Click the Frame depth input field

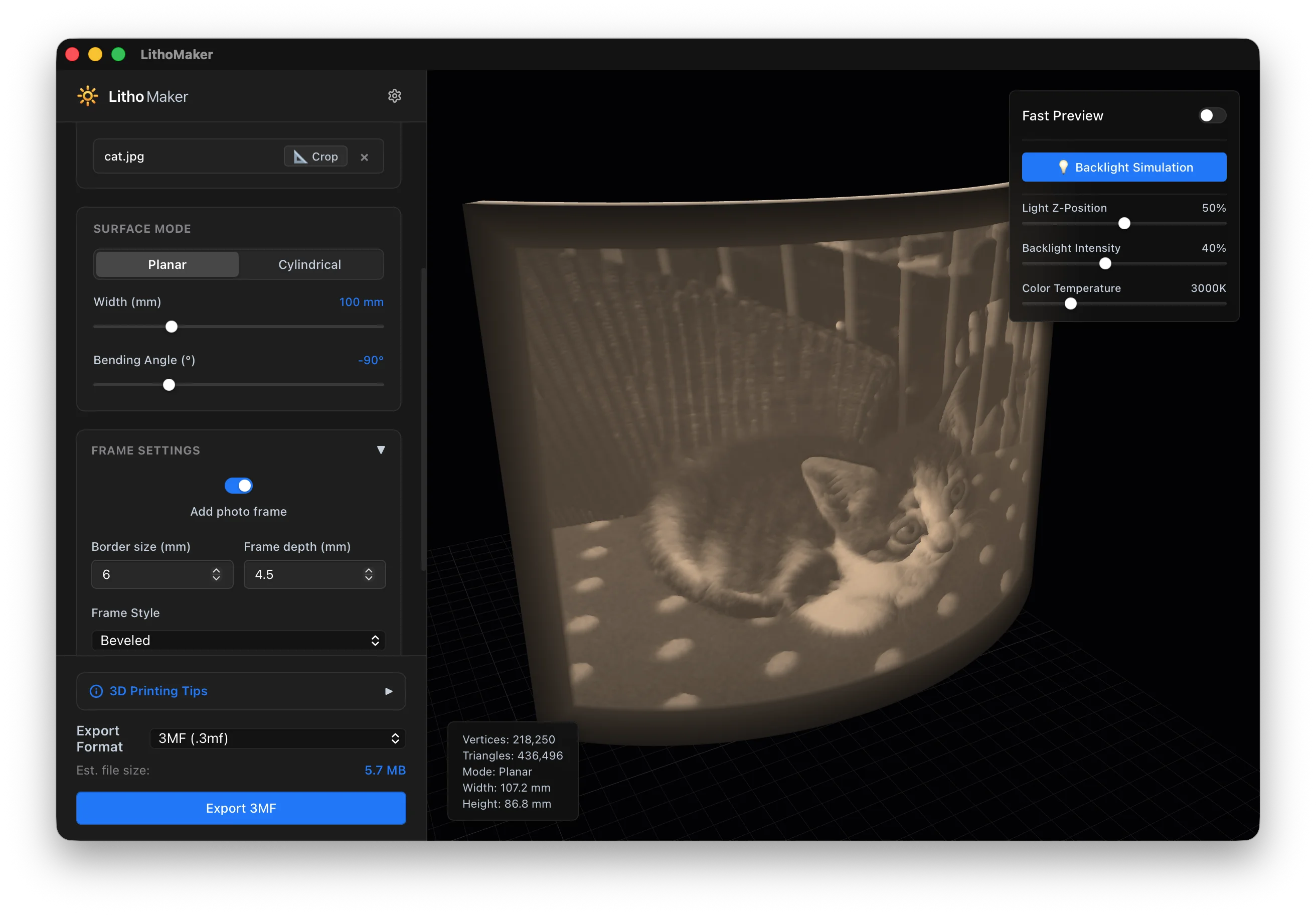click(314, 574)
